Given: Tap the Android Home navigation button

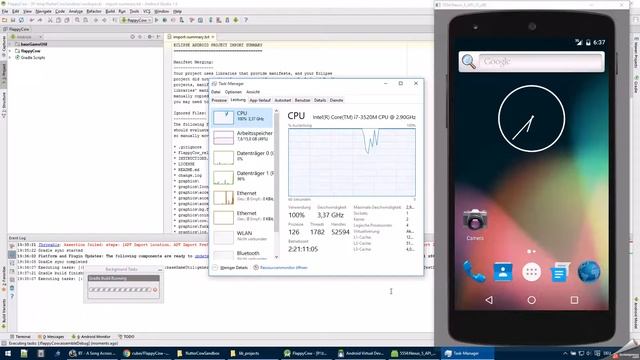Looking at the screenshot, I should click(531, 300).
